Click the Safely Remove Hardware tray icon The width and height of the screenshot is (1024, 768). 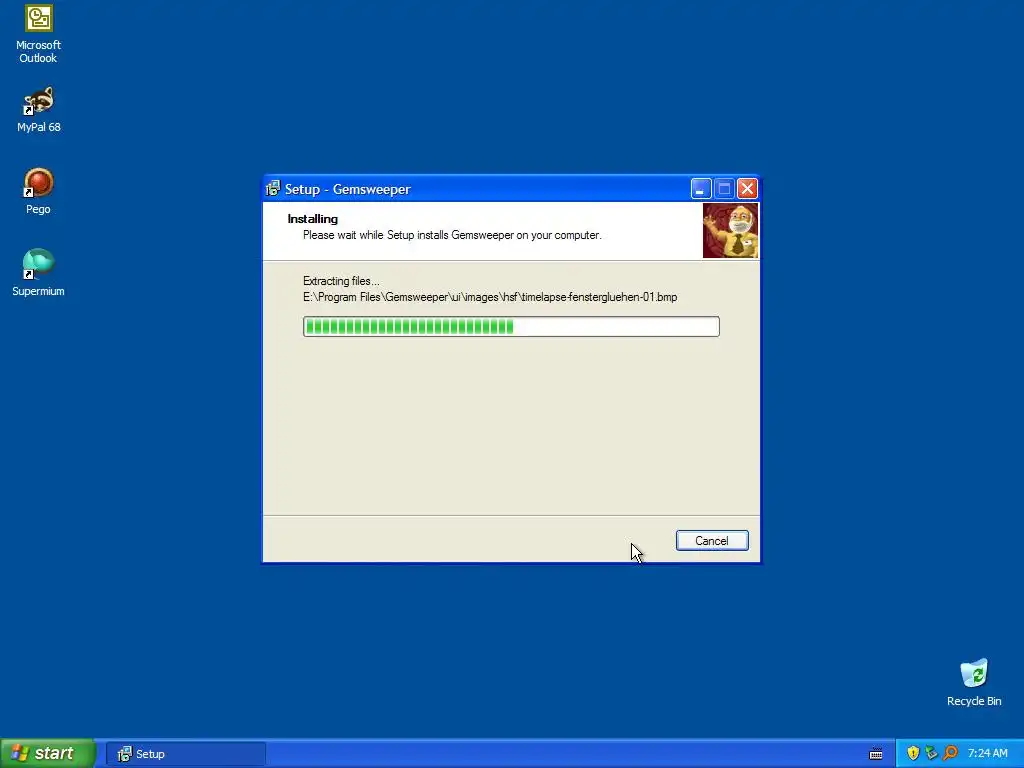point(931,754)
